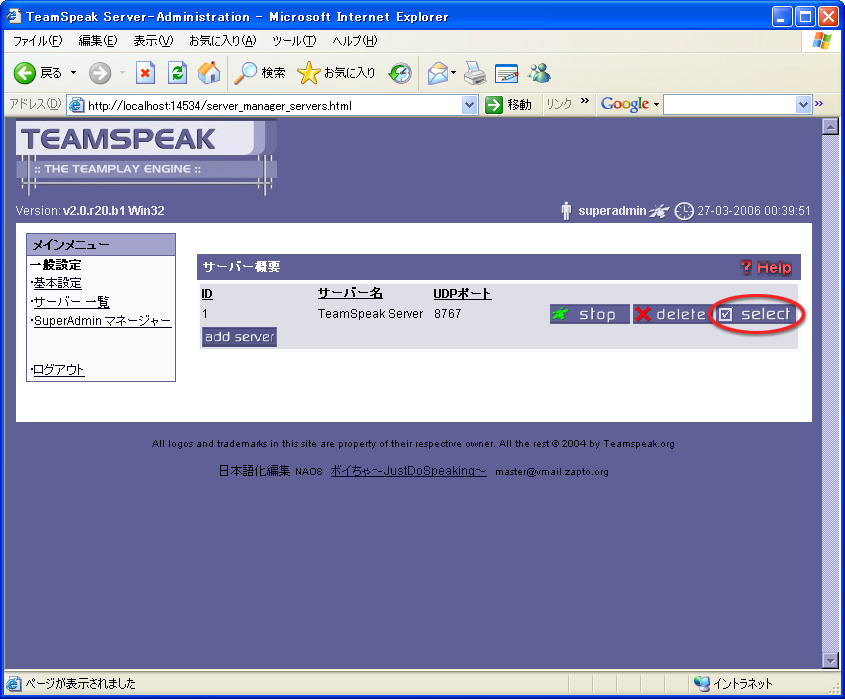Expand the Google toolbar overflow chevron
This screenshot has width=845, height=699.
point(819,103)
